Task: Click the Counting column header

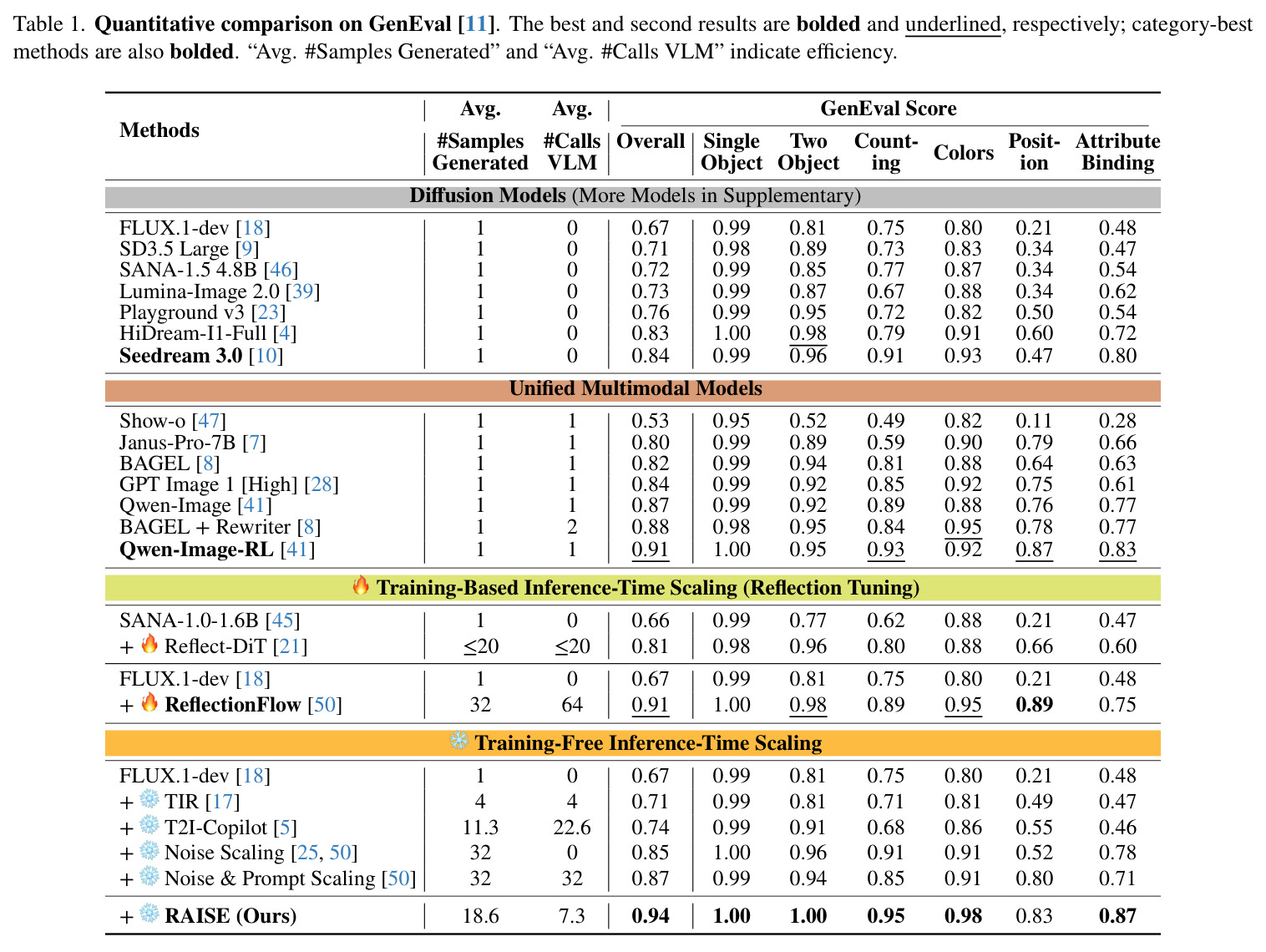Action: (886, 152)
